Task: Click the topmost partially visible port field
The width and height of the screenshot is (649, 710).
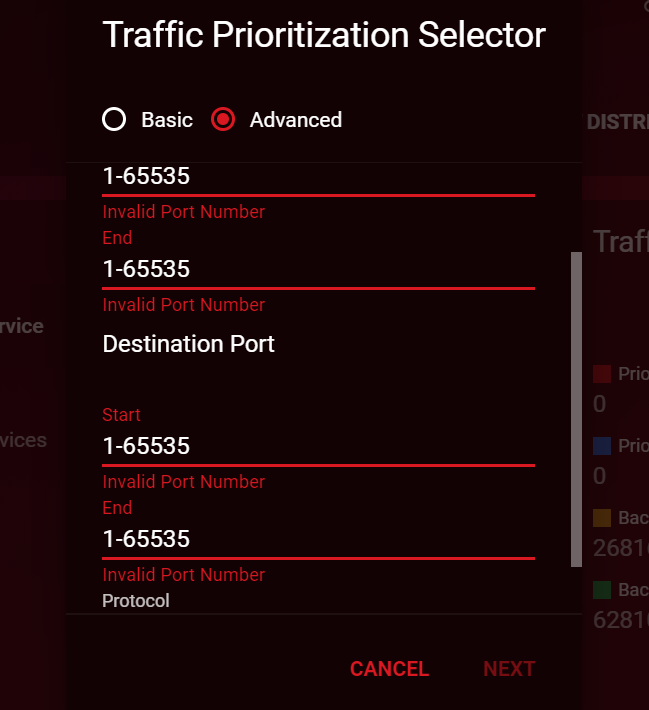Action: point(318,177)
